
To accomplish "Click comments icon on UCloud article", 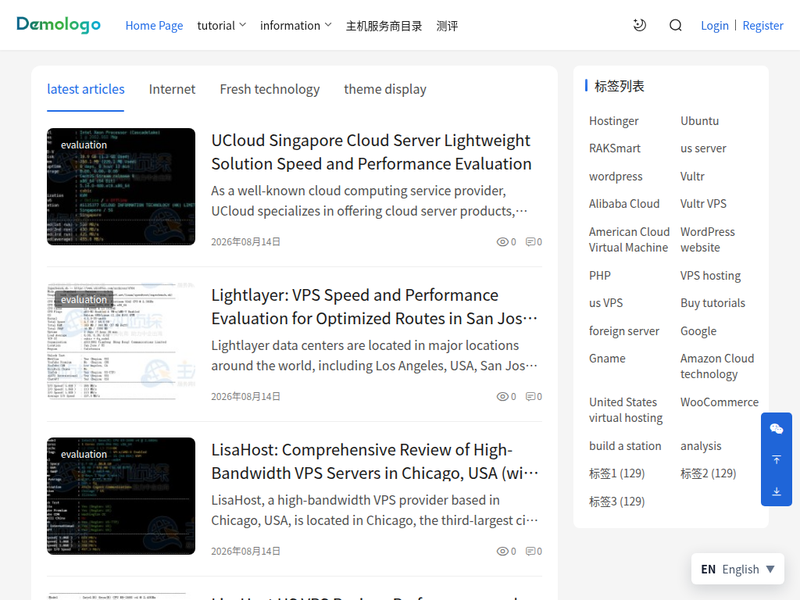I will [531, 242].
